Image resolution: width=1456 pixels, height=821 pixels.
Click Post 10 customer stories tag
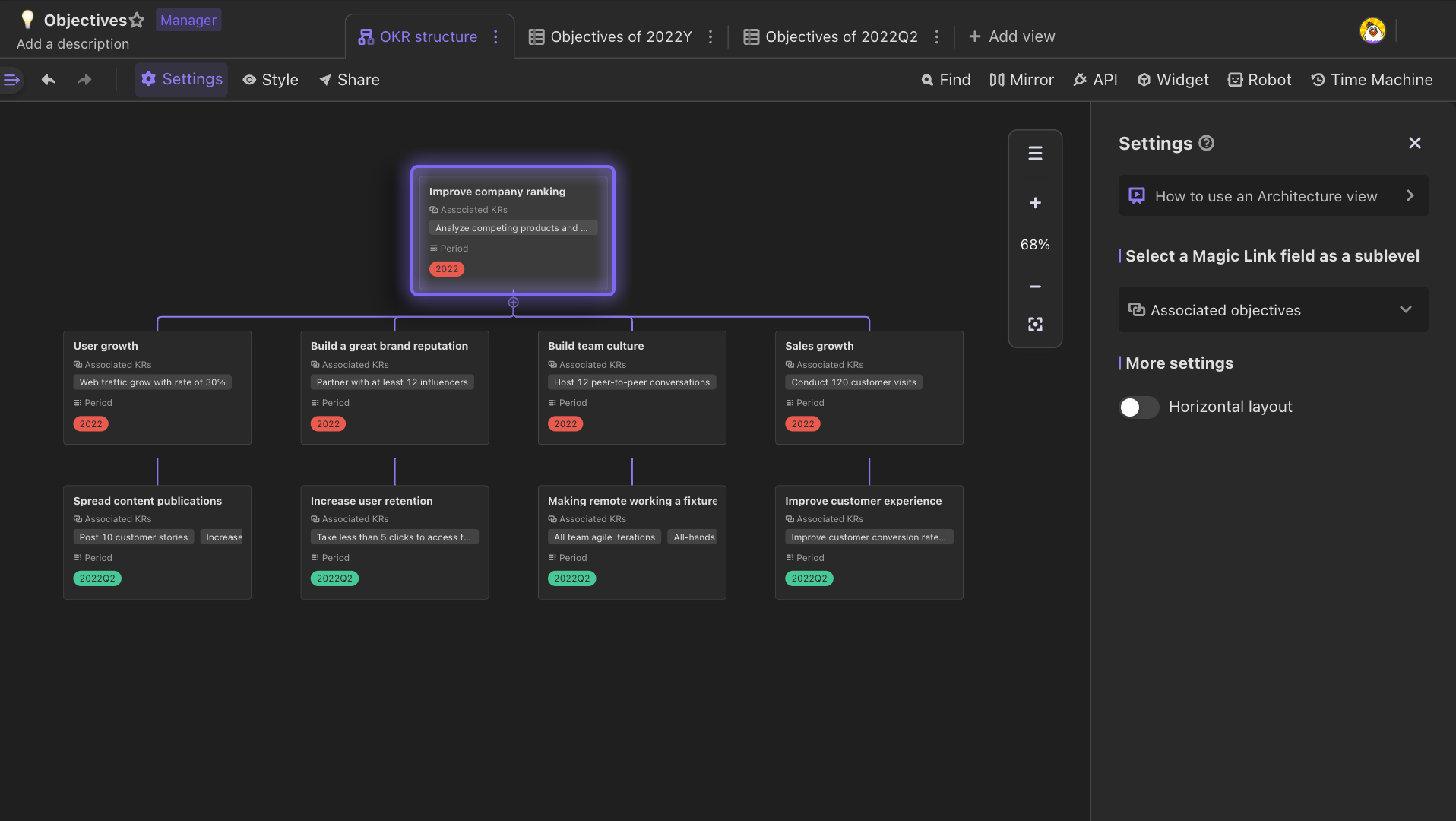134,537
